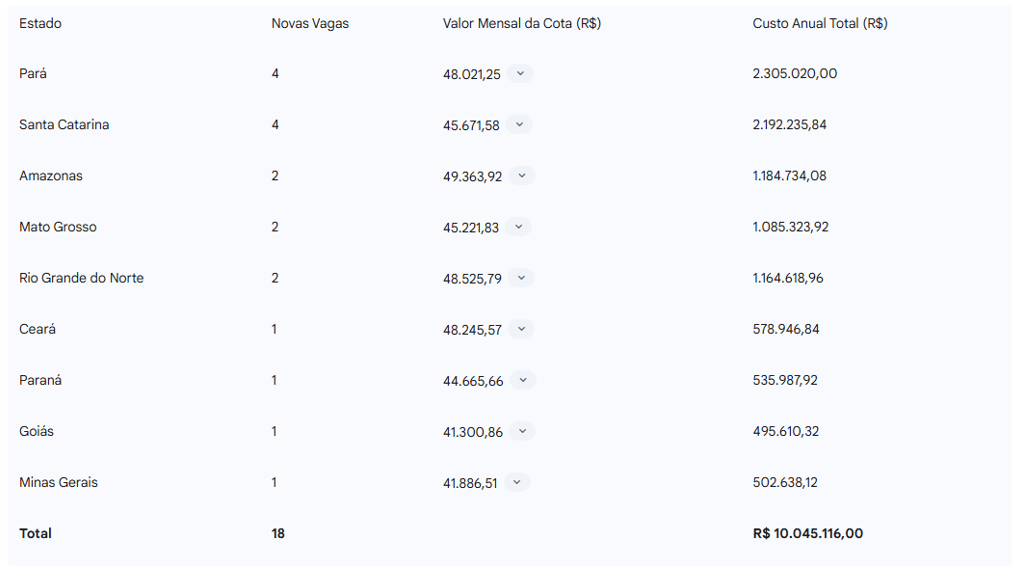The image size is (1024, 567).
Task: Select Amazonas annual cost 1.184.734,08
Action: point(790,176)
